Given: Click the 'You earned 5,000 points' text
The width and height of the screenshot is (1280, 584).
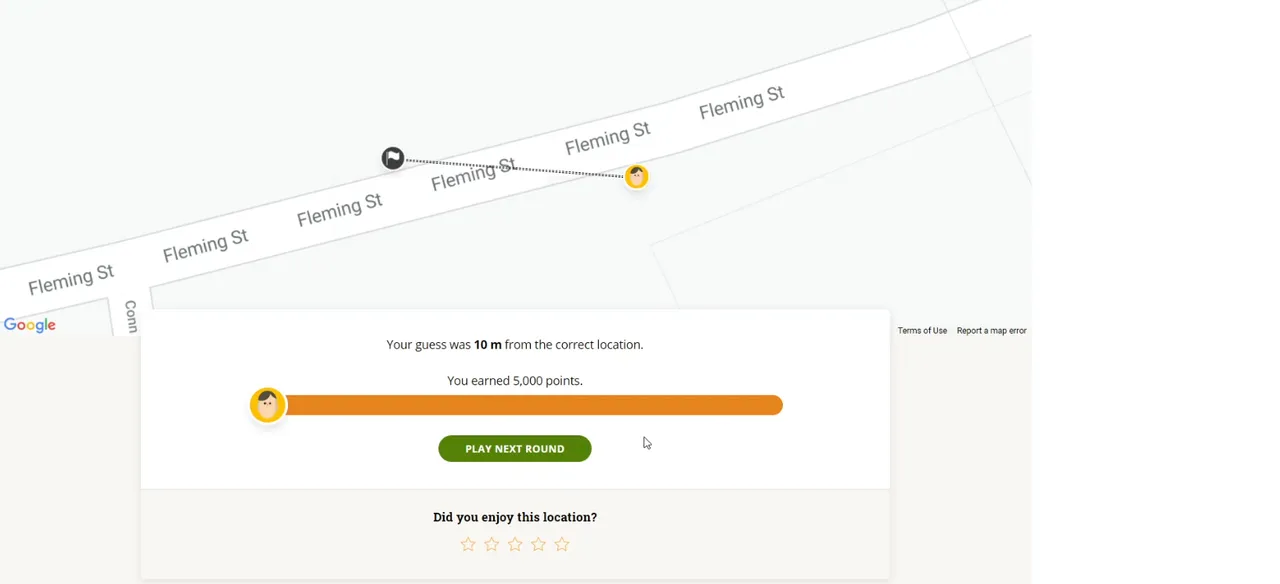Looking at the screenshot, I should tap(515, 381).
